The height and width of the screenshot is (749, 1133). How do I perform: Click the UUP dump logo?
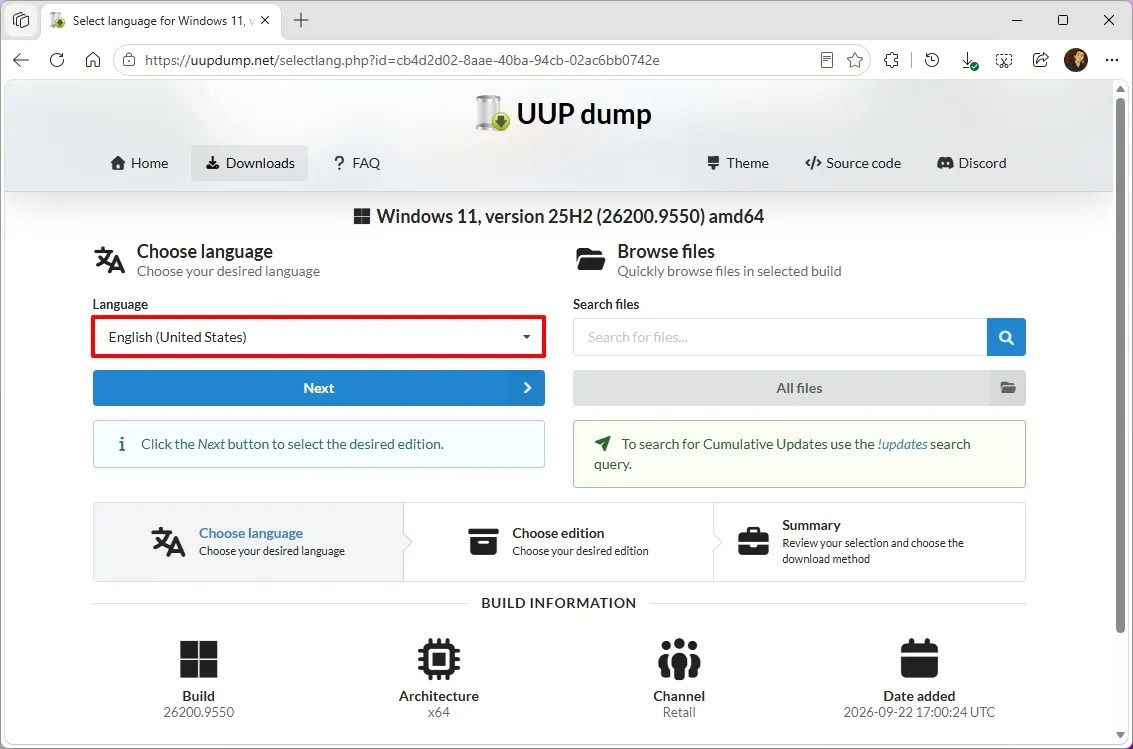[x=564, y=113]
